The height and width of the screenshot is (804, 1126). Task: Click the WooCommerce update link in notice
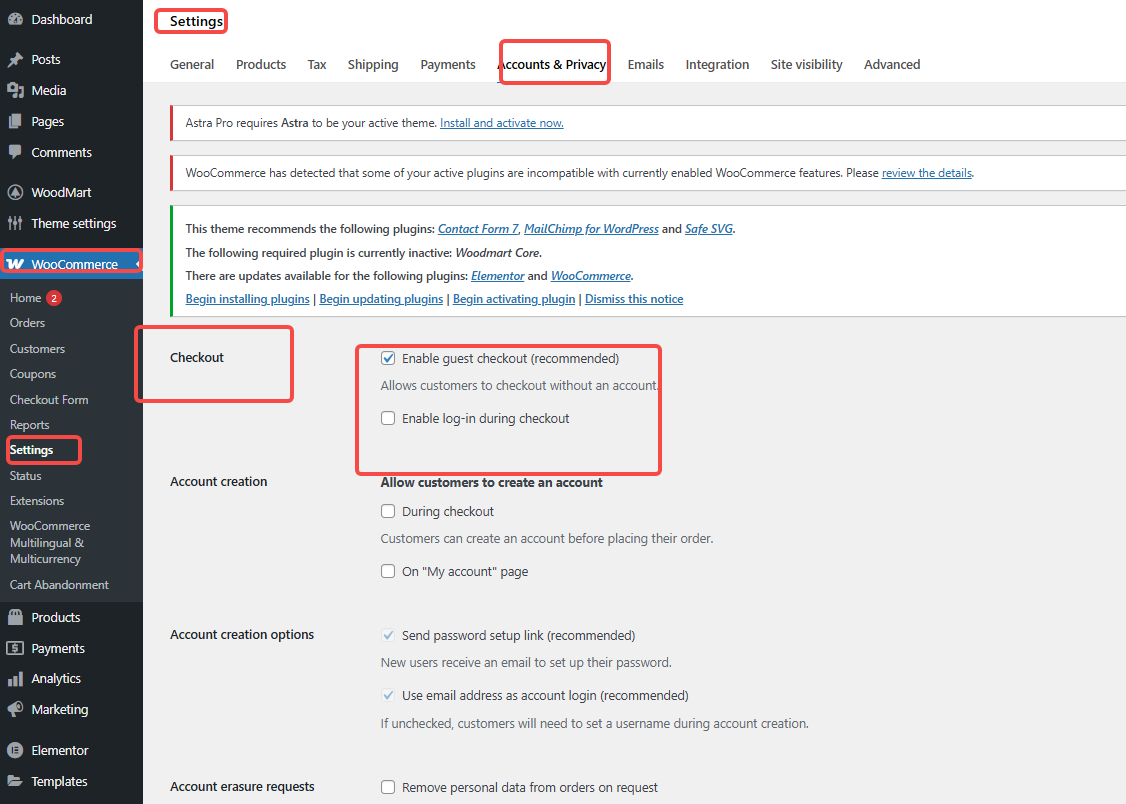click(591, 276)
